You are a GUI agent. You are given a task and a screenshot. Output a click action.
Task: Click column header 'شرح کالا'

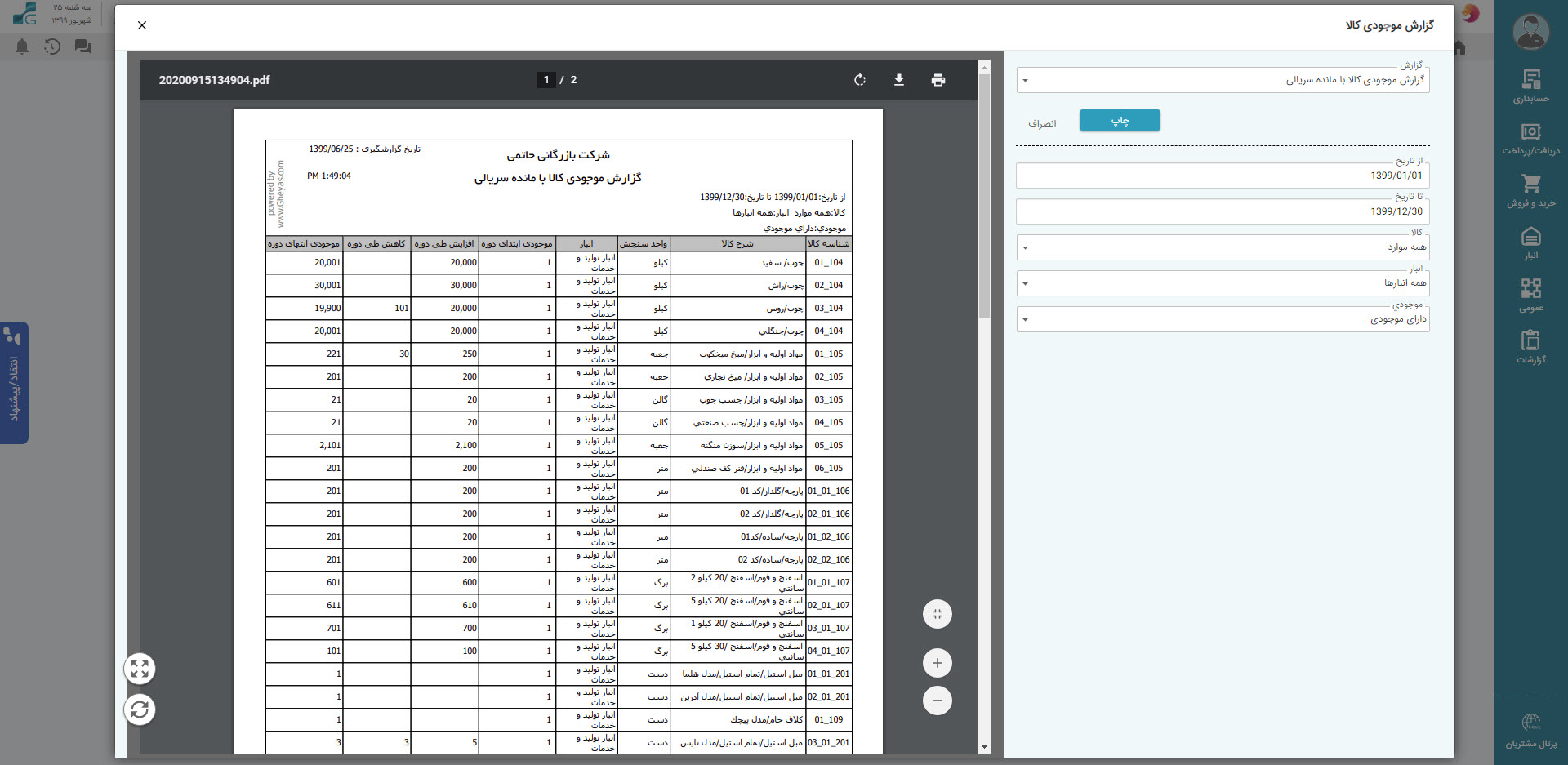tap(737, 243)
